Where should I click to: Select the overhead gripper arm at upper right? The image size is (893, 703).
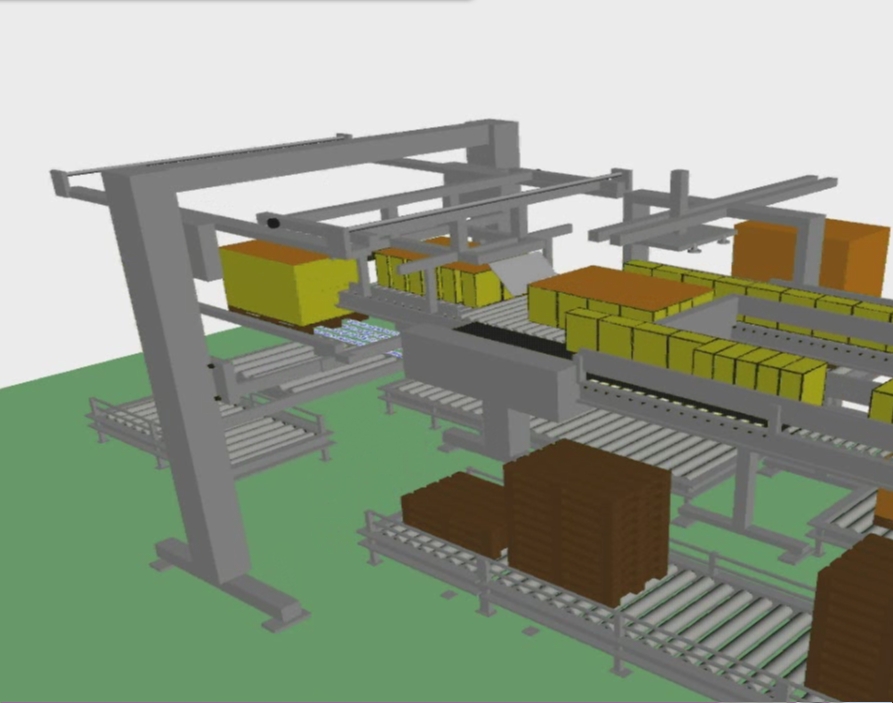click(720, 205)
